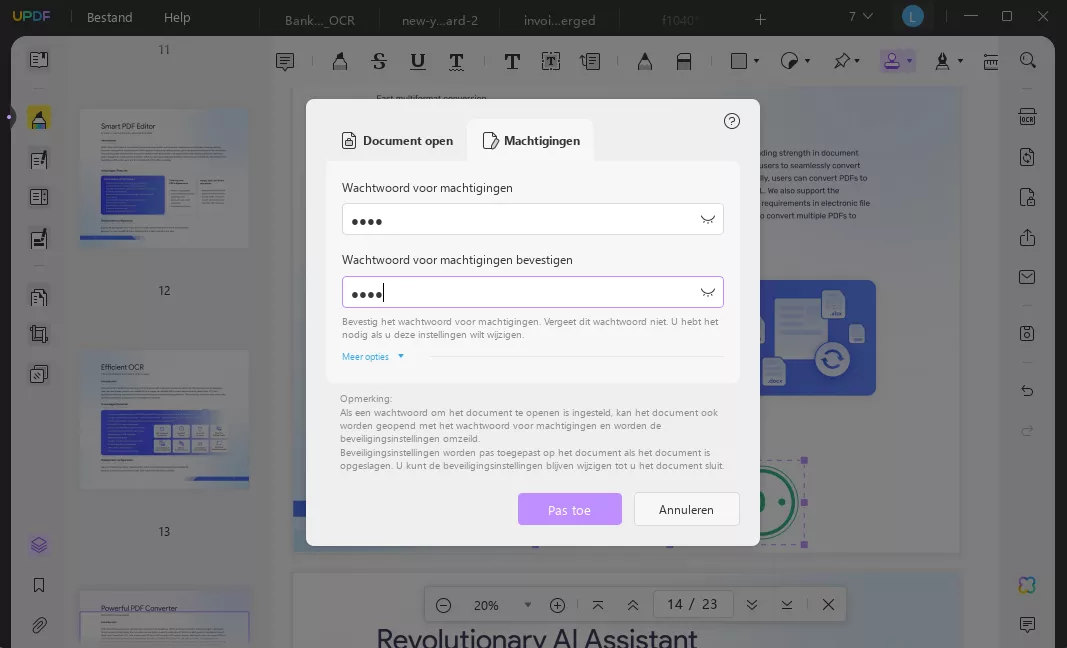The width and height of the screenshot is (1067, 648).
Task: Add a new tab with plus button
Action: [760, 20]
